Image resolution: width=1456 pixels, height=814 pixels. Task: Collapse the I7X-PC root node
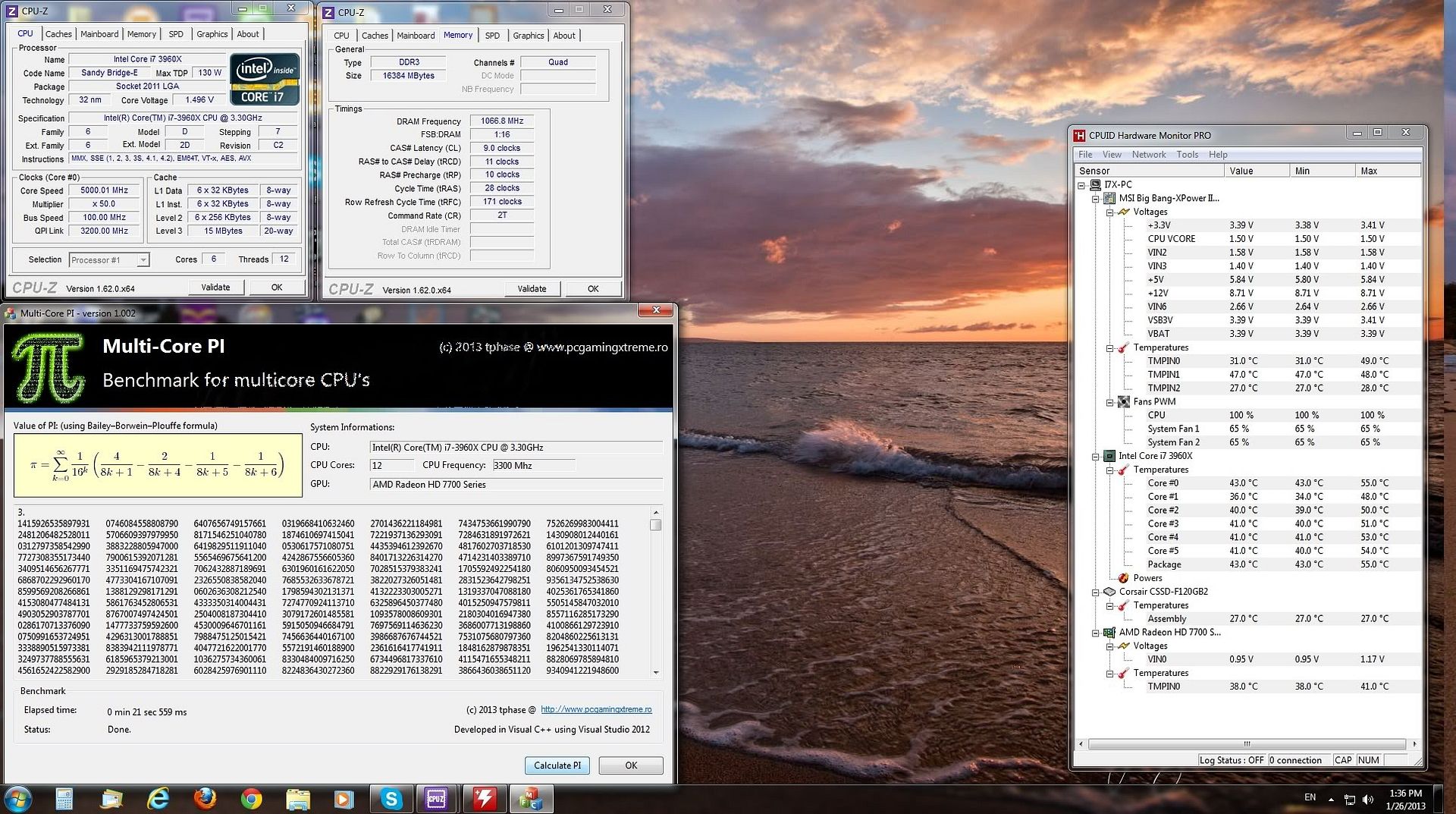point(1081,185)
